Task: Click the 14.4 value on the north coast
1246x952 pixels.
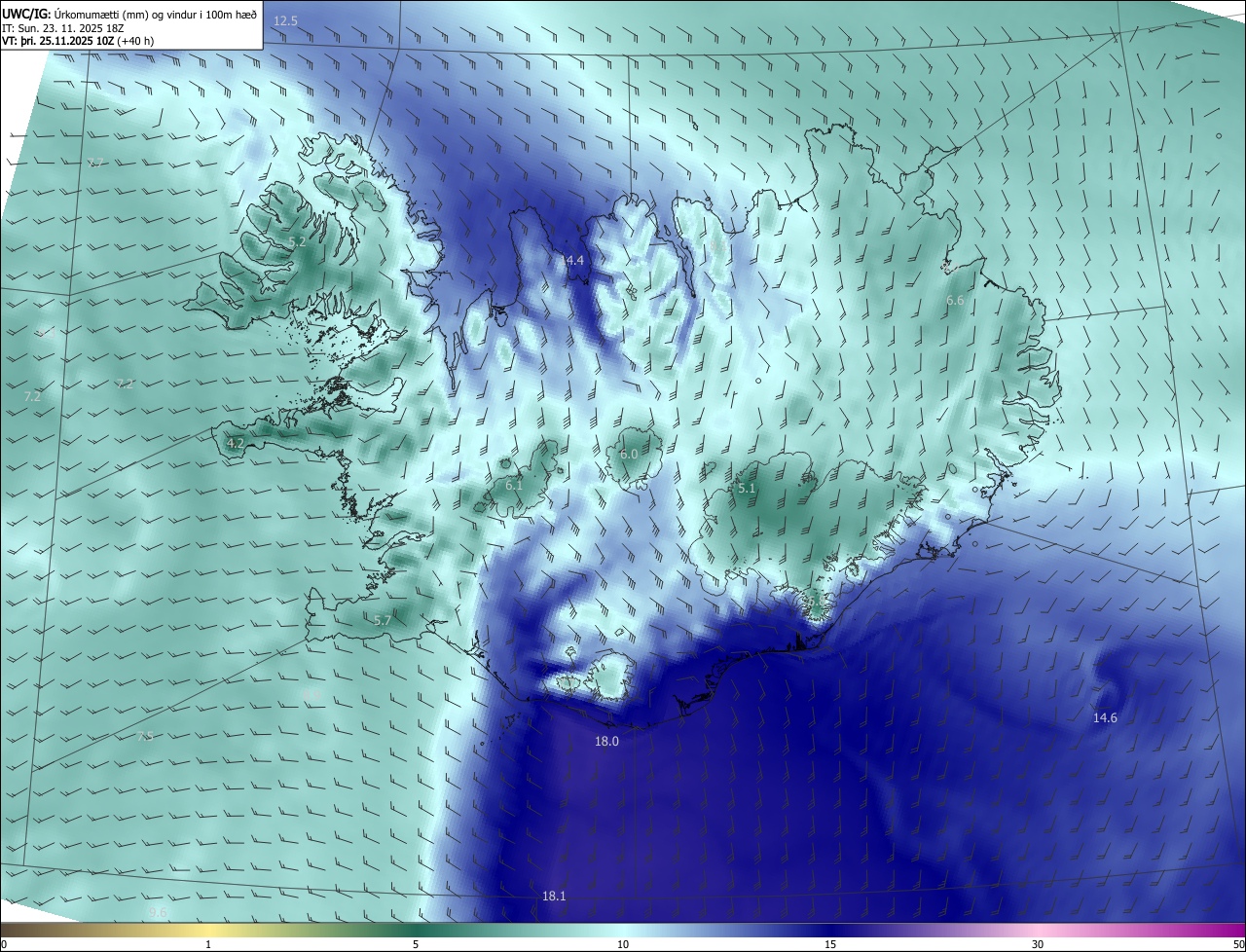Action: pos(571,260)
